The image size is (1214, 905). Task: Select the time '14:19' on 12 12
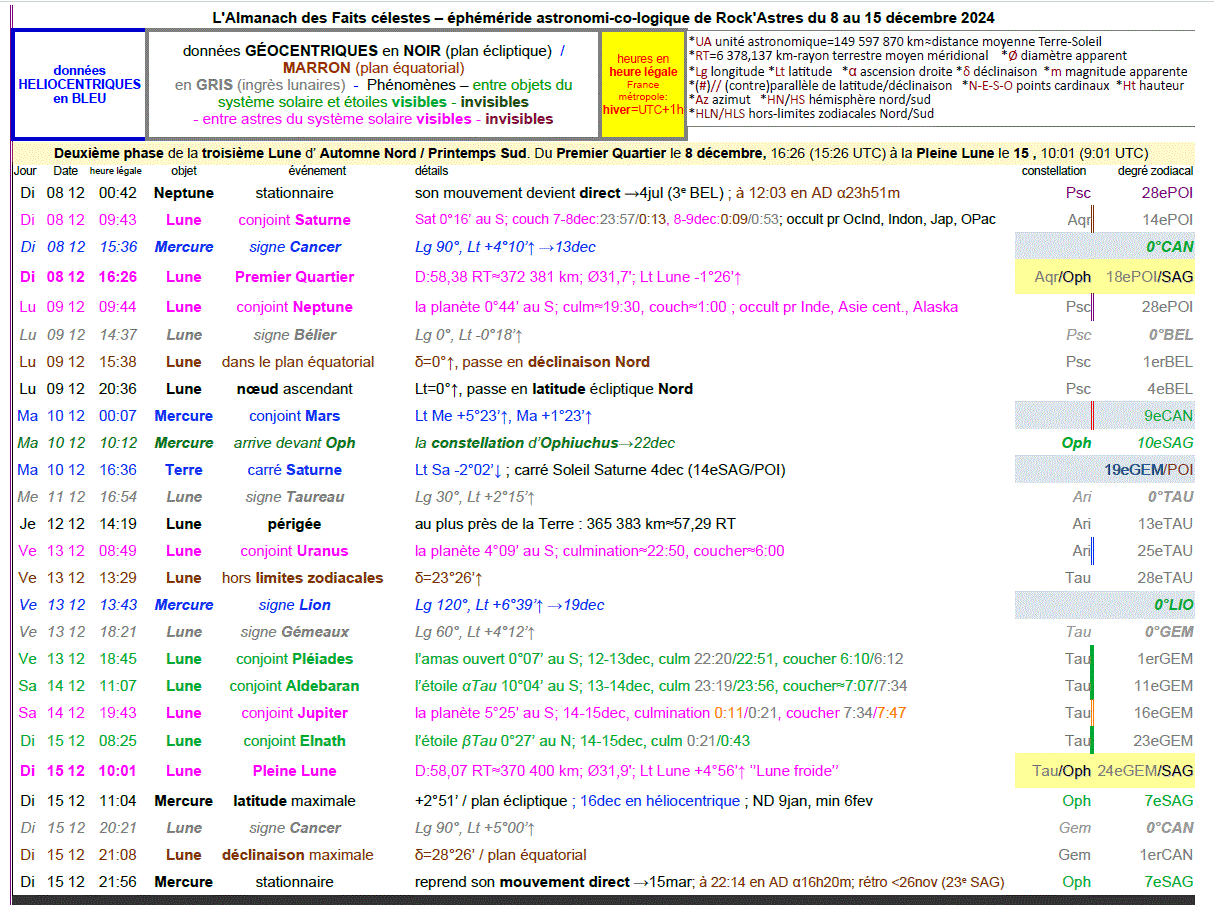[x=118, y=524]
